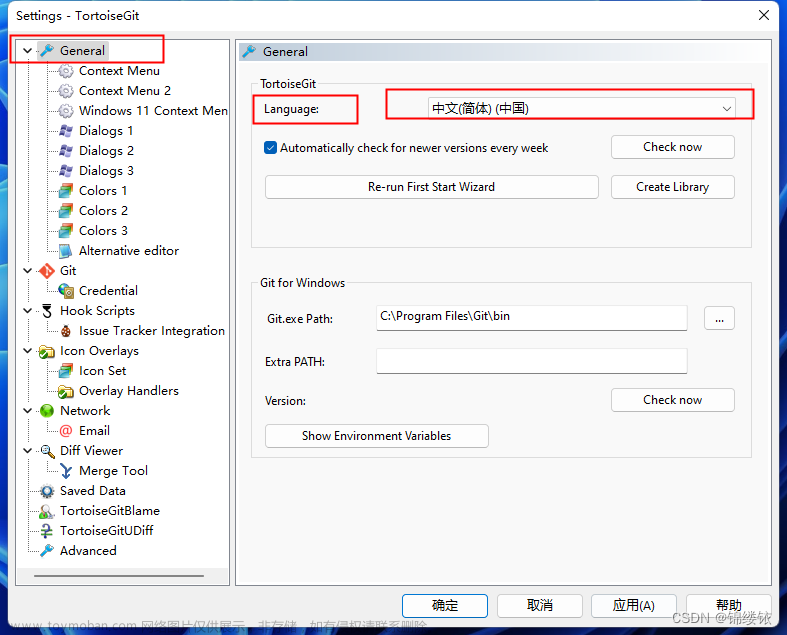Close the TortoiseGit Settings window
Image resolution: width=787 pixels, height=635 pixels.
point(763,16)
